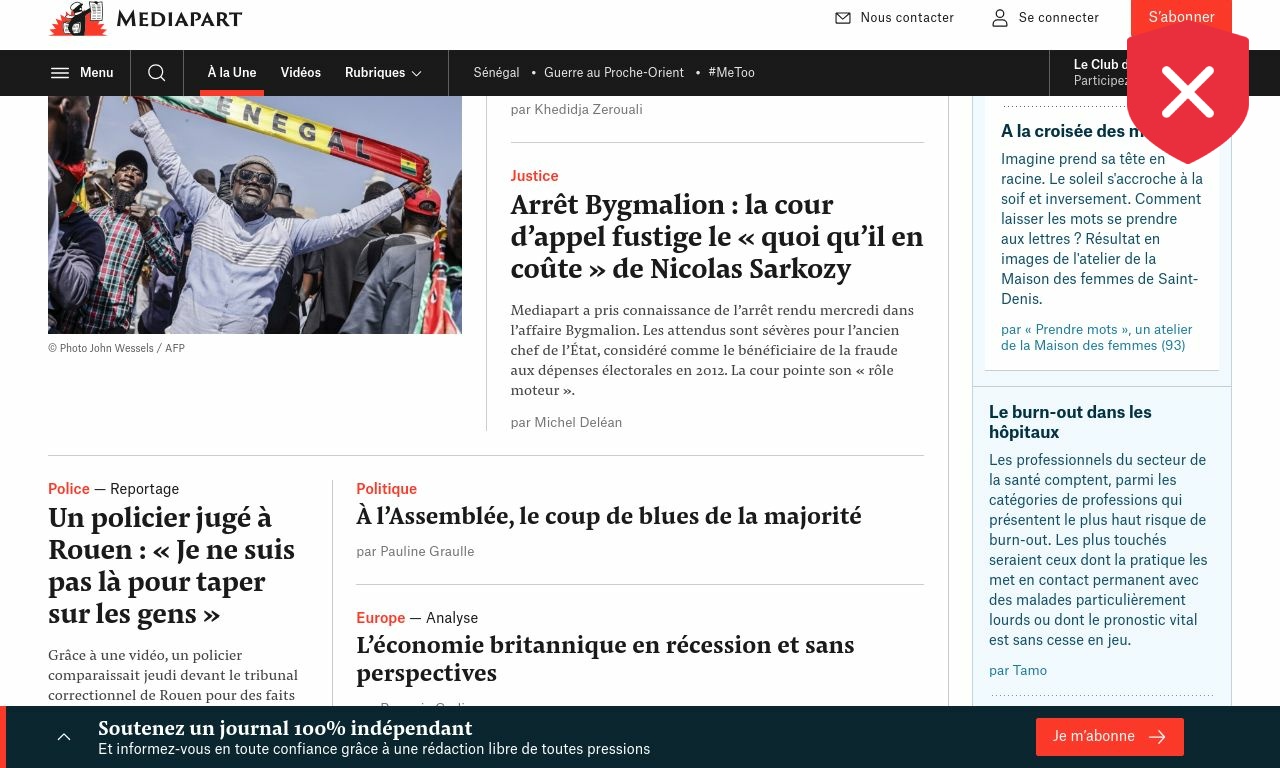Open the Arrêt Bygmalion article headline
Screen dimensions: 1280x768
[x=717, y=236]
